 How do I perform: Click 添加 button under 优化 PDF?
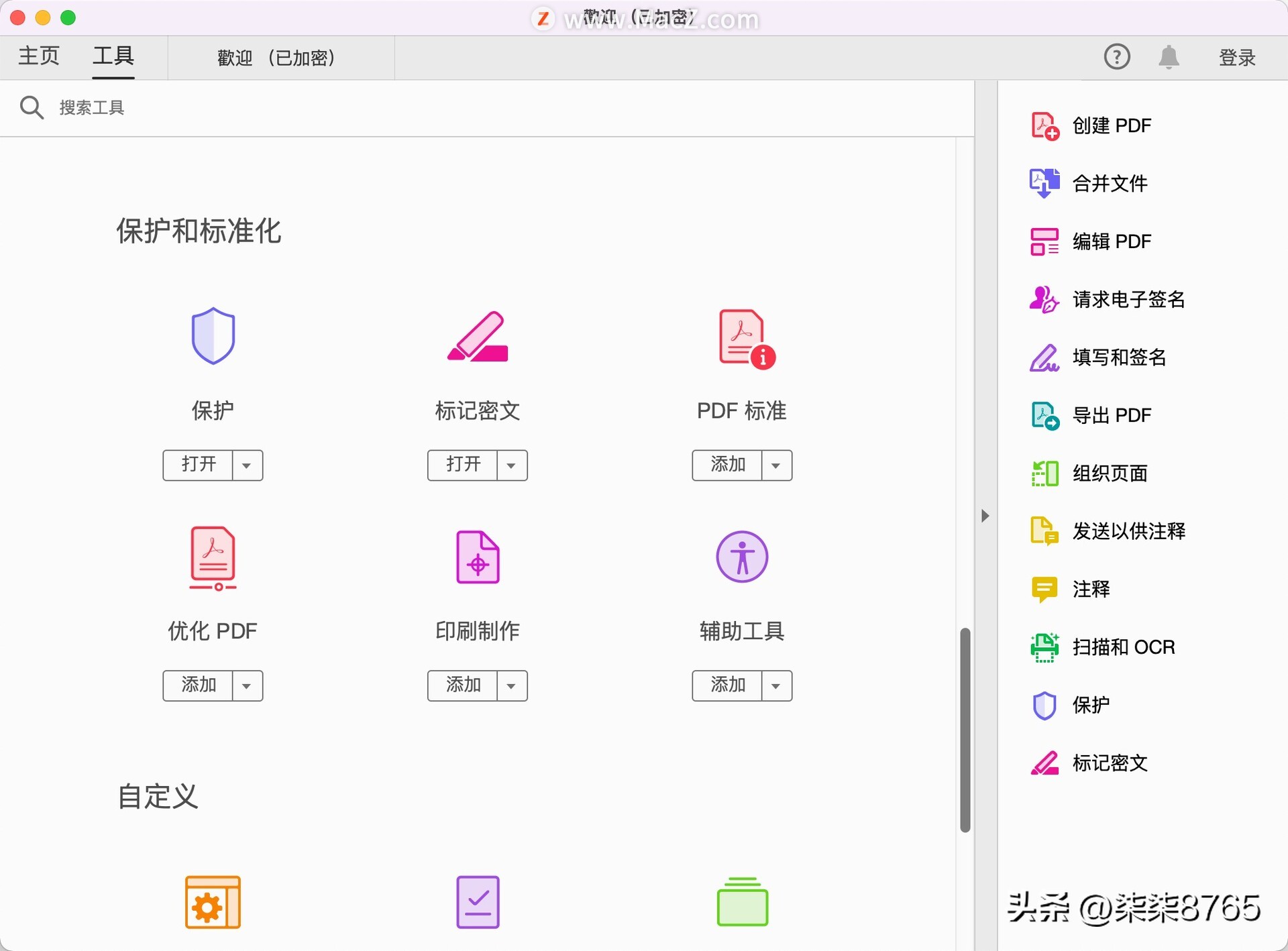coord(199,685)
